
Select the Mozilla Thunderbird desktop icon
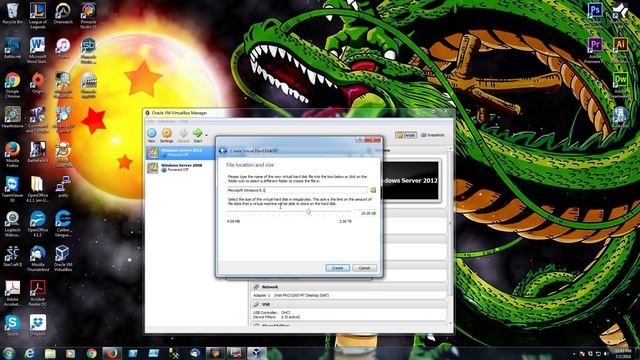click(x=38, y=258)
